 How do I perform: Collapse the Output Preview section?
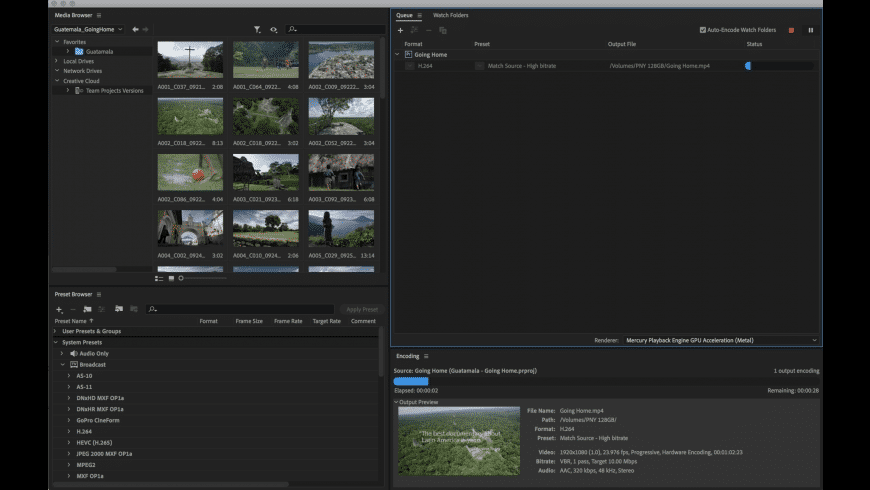(x=396, y=402)
